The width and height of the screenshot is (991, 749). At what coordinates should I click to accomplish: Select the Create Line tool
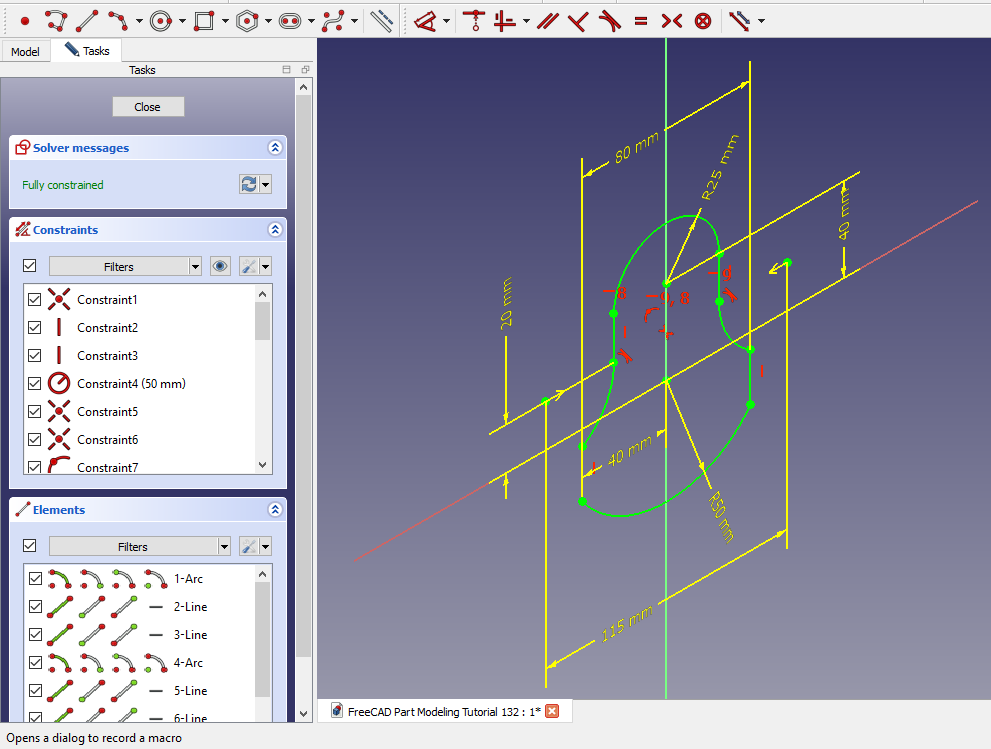[88, 20]
